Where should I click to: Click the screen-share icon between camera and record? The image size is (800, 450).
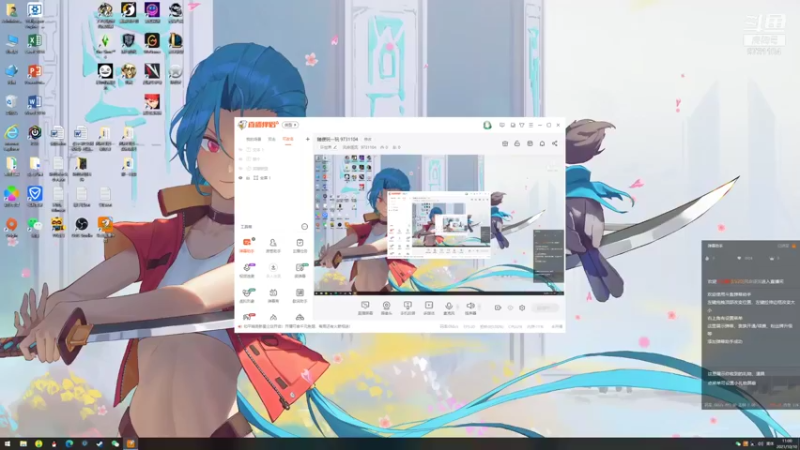[x=408, y=308]
